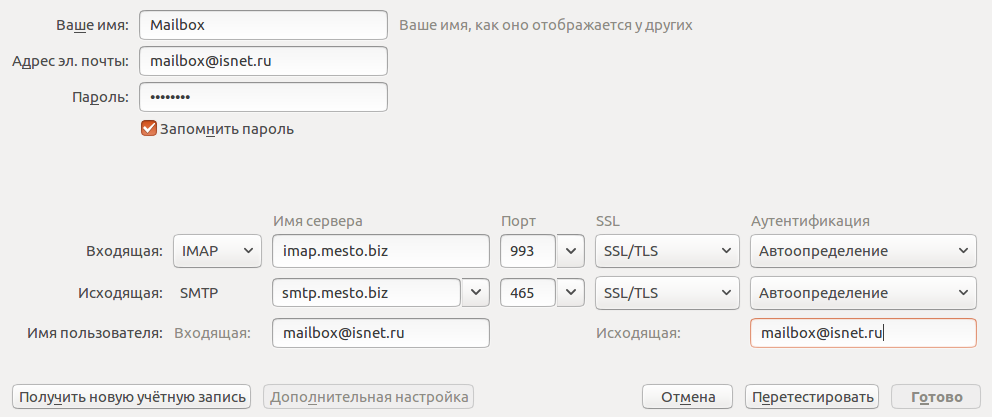992x417 pixels.
Task: Expand the incoming port 993 dropdown arrow
Action: click(571, 251)
